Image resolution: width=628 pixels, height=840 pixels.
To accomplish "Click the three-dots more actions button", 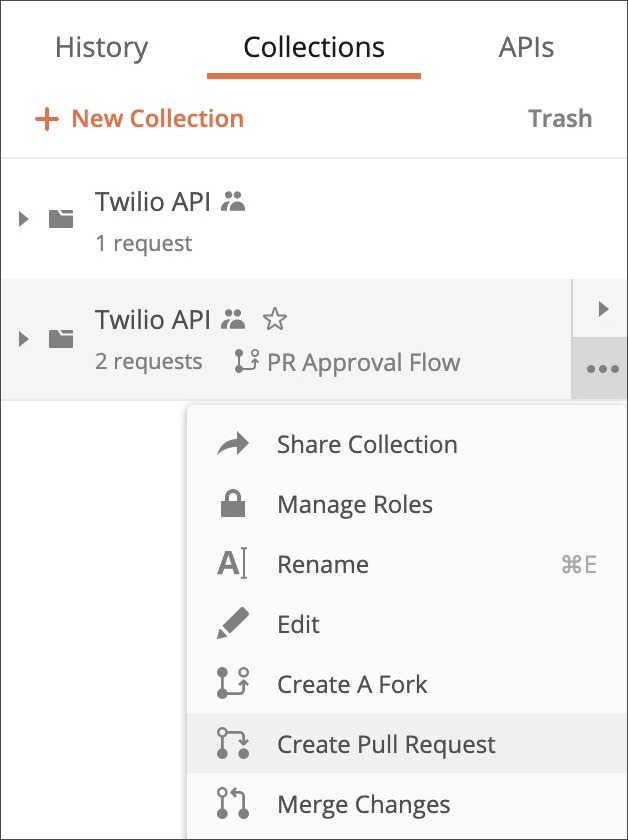I will pos(603,369).
